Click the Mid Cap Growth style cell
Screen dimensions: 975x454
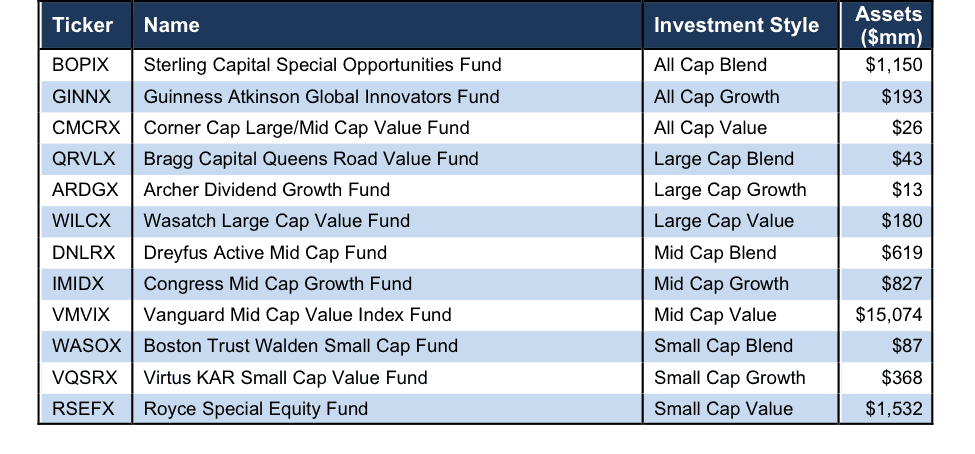coord(741,284)
